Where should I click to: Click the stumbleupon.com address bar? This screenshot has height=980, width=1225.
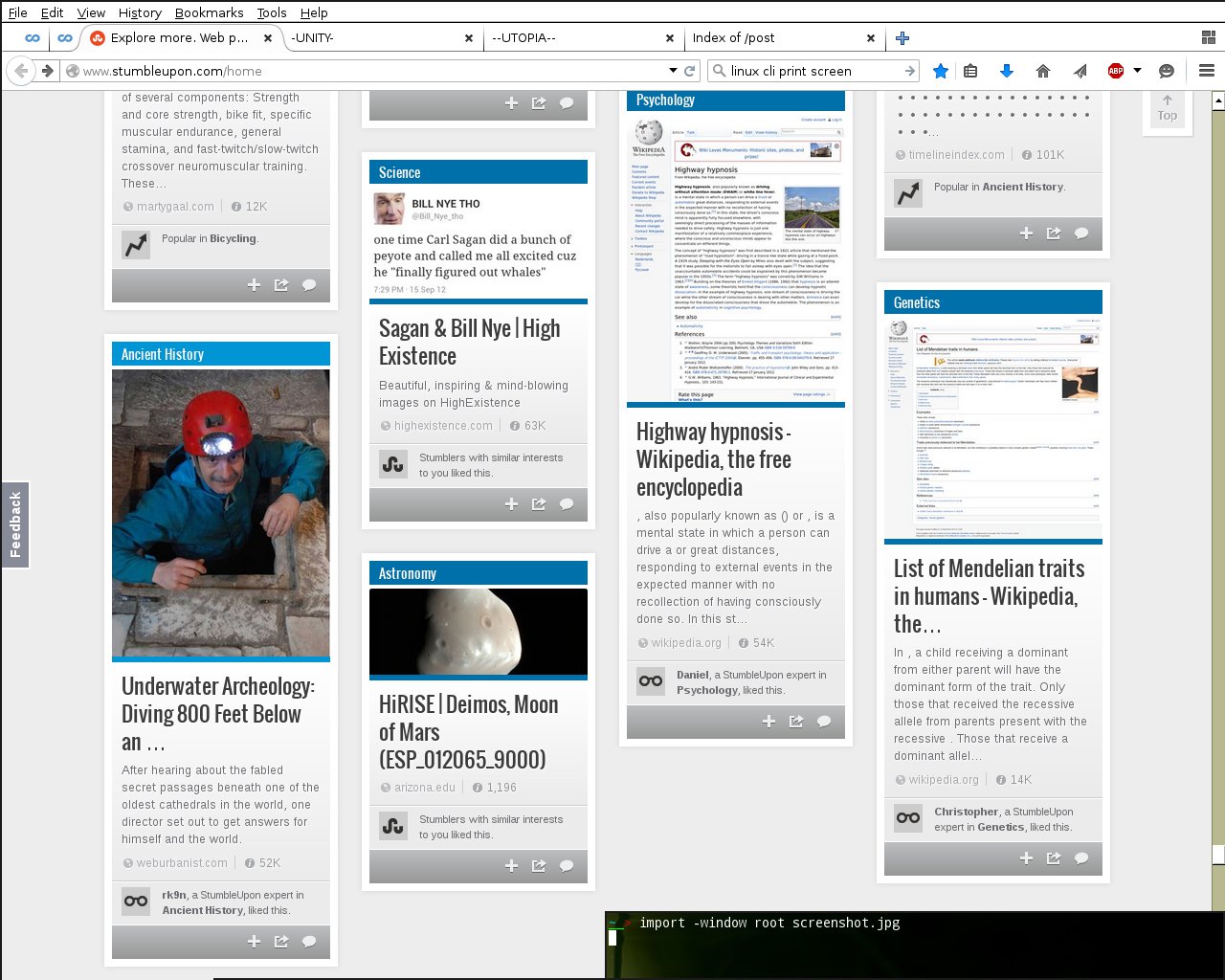pos(371,71)
